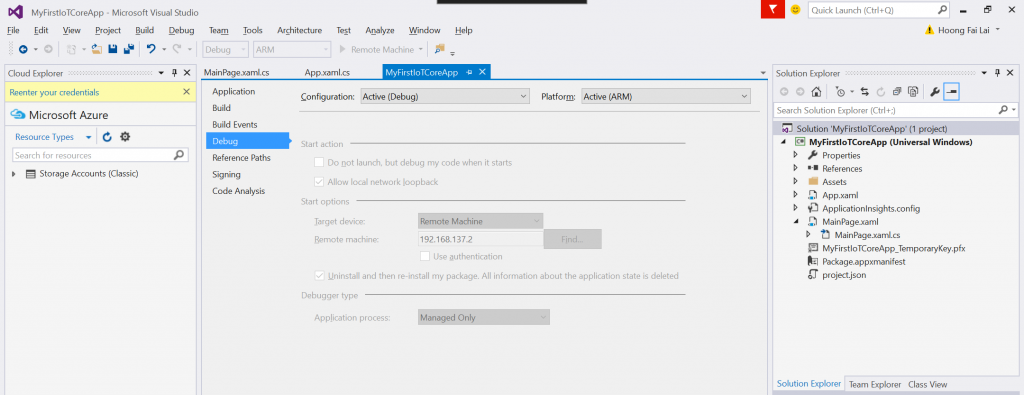Dismiss the 'Reenter your credentials' banner
Image resolution: width=1024 pixels, height=395 pixels.
tap(186, 92)
